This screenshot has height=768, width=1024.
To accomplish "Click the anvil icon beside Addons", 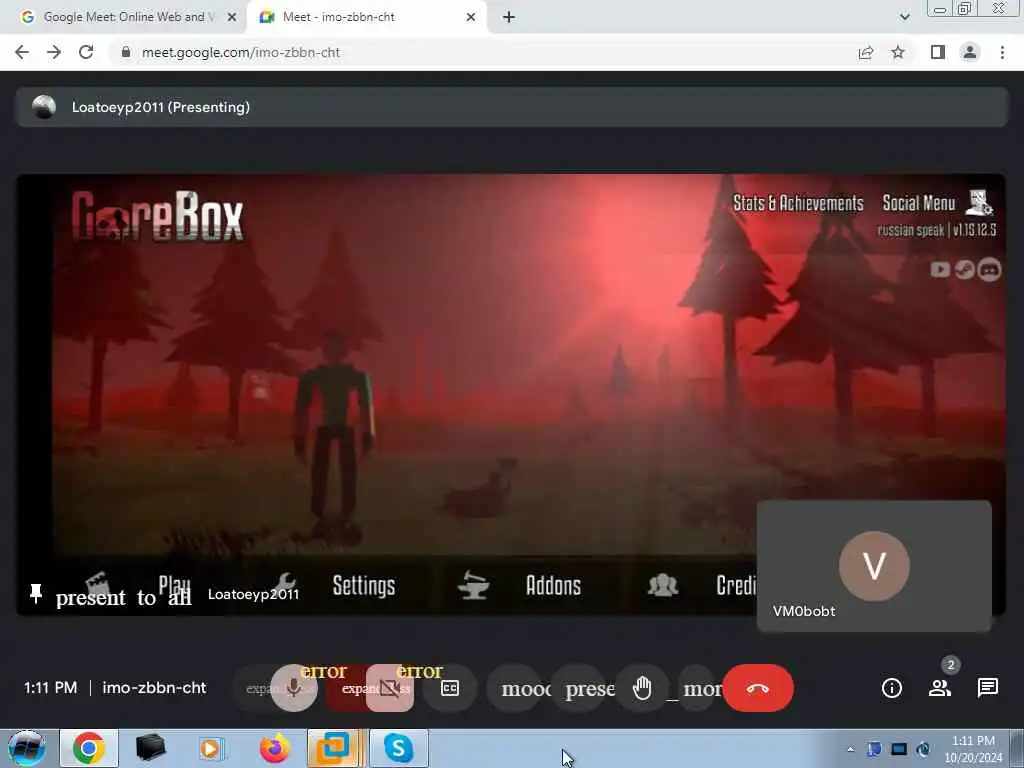I will 473,585.
